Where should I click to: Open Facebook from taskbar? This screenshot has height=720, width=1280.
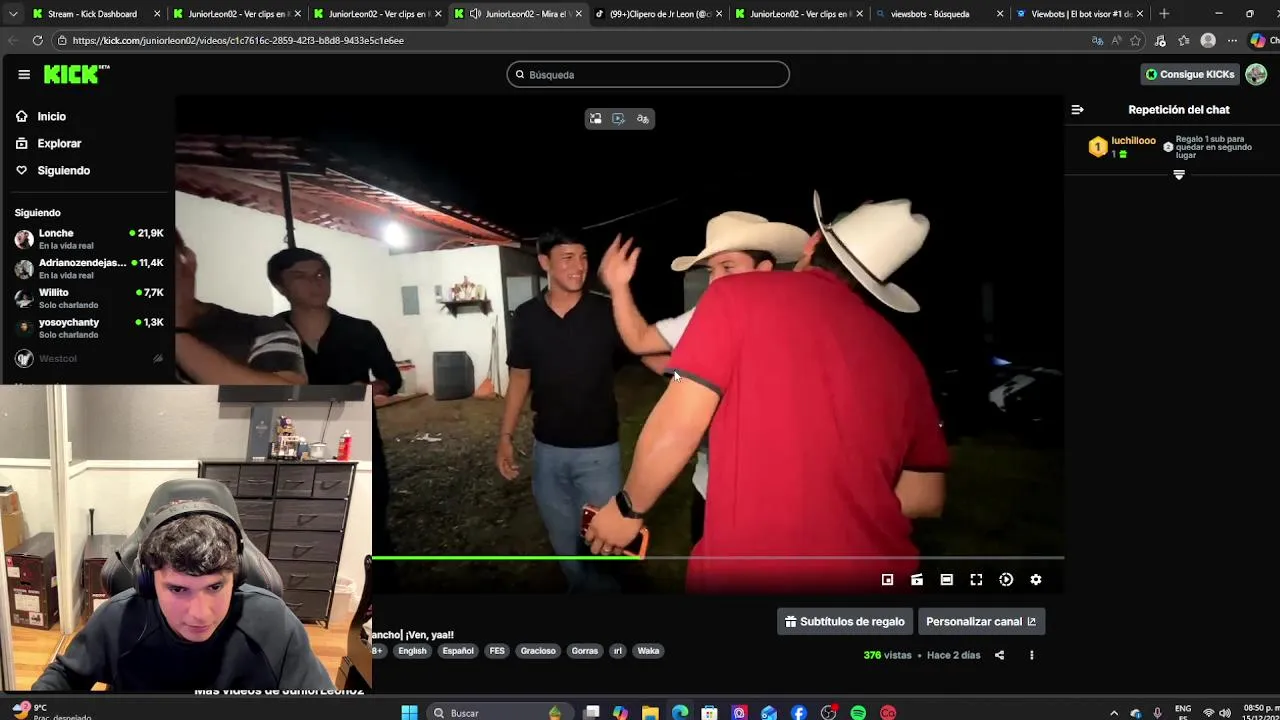[x=799, y=712]
